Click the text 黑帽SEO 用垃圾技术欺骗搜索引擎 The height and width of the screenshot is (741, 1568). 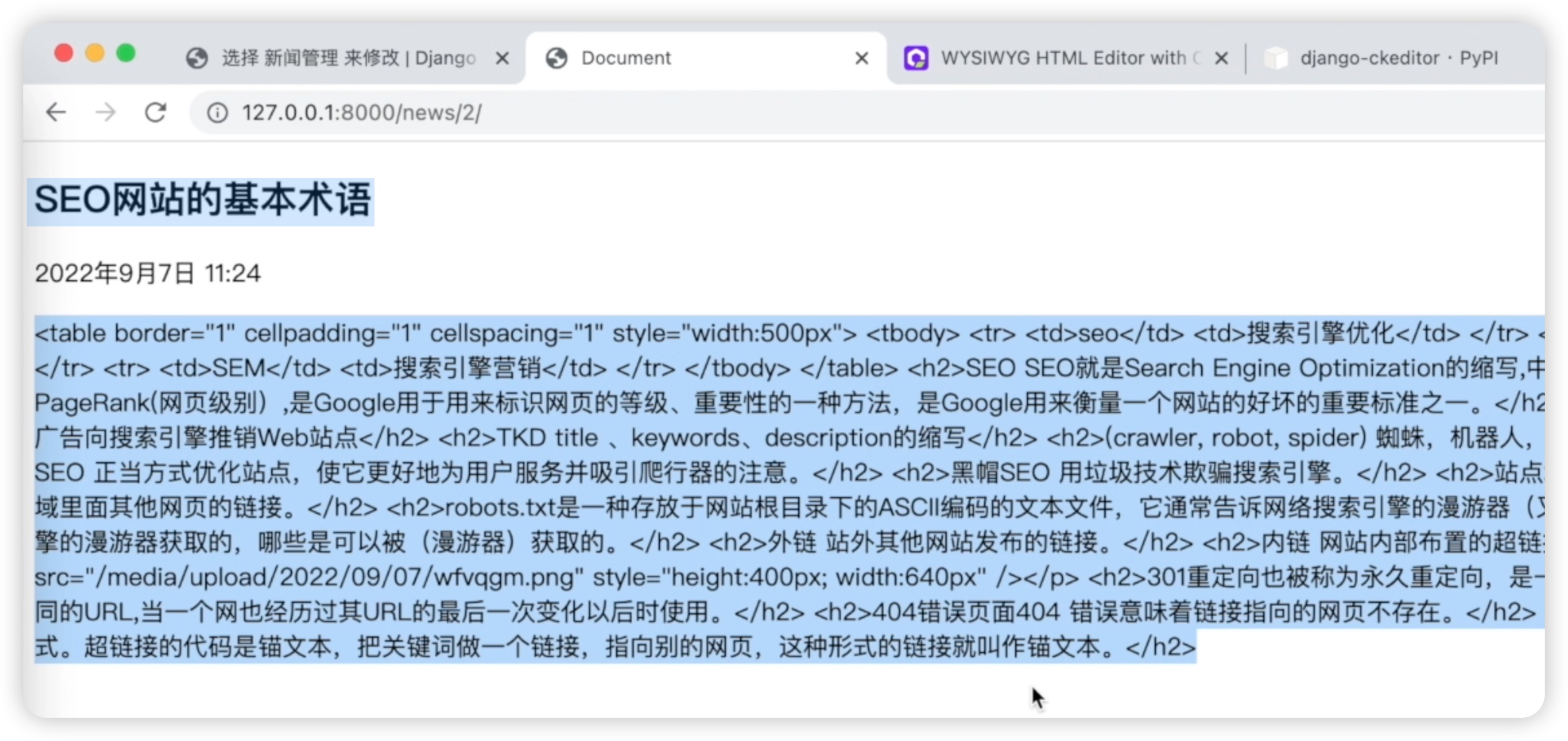click(1140, 472)
